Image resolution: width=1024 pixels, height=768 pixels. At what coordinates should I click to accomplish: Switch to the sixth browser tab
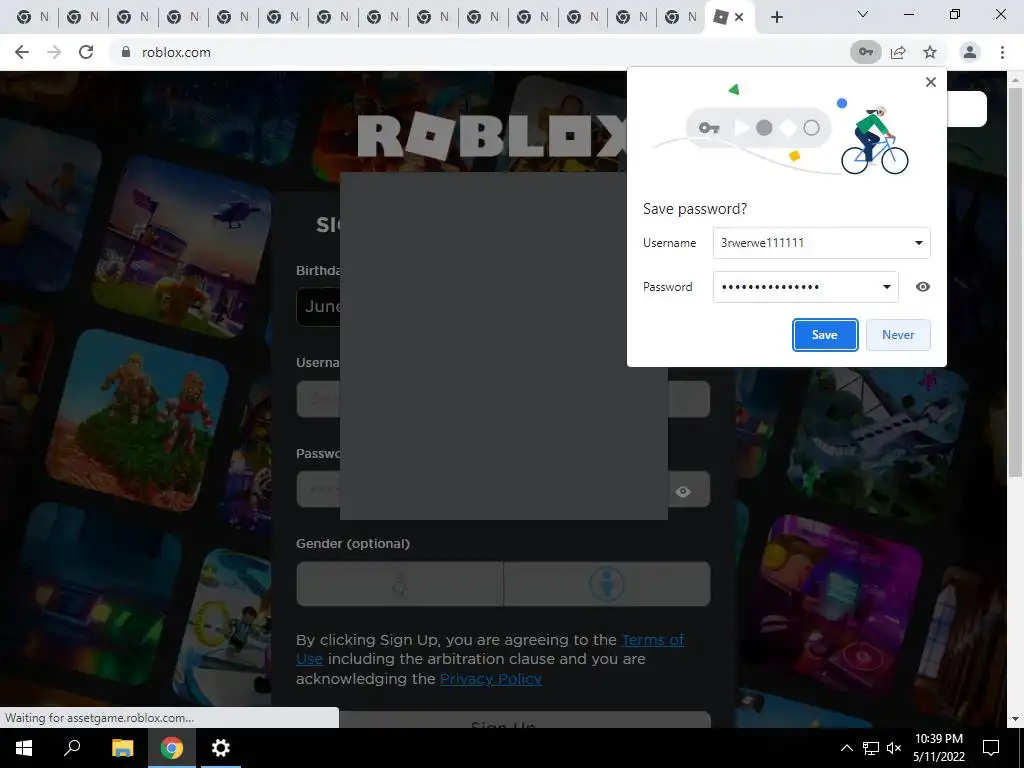pyautogui.click(x=283, y=17)
